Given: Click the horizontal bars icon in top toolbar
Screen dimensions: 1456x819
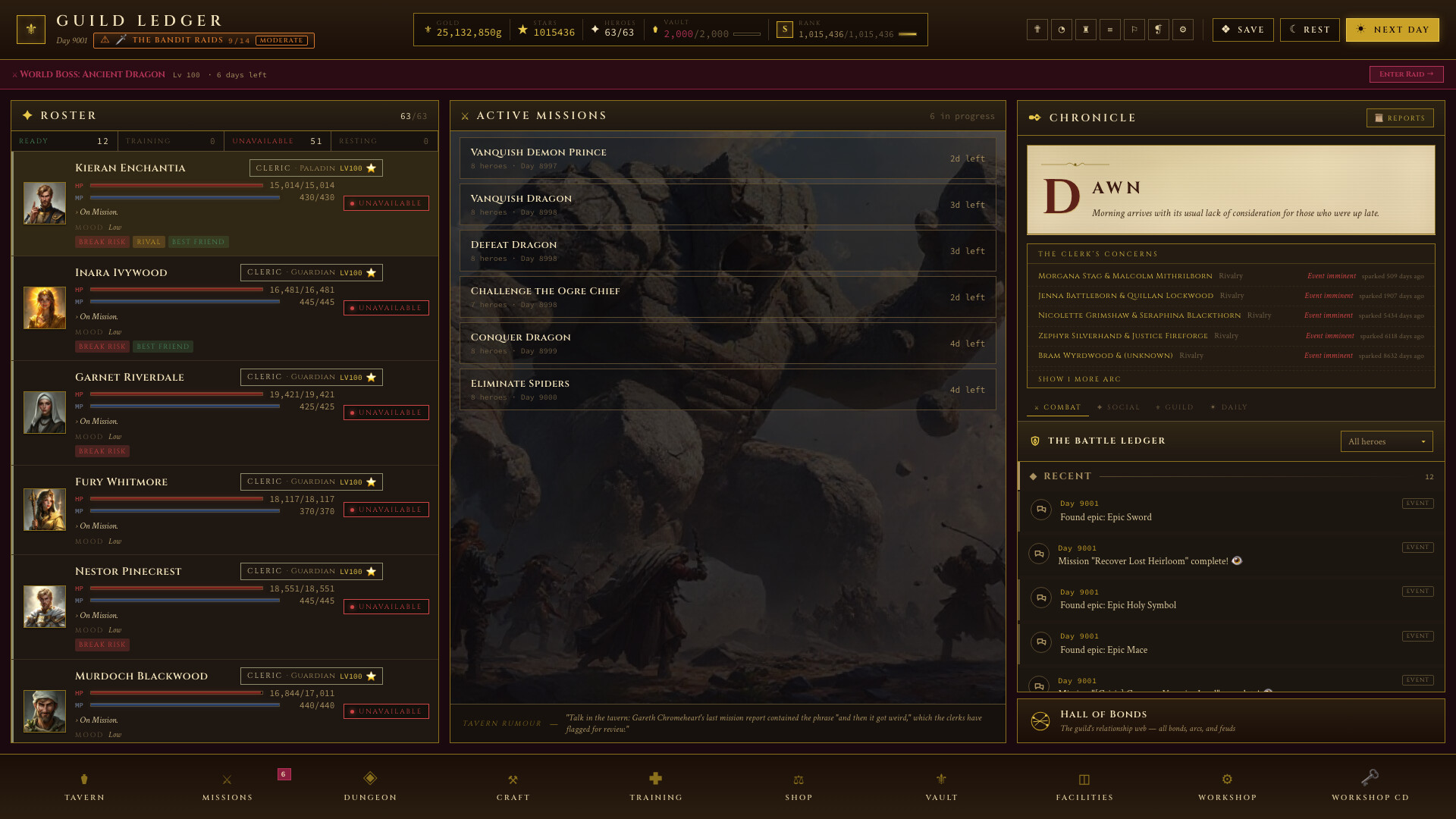Looking at the screenshot, I should (x=1110, y=30).
